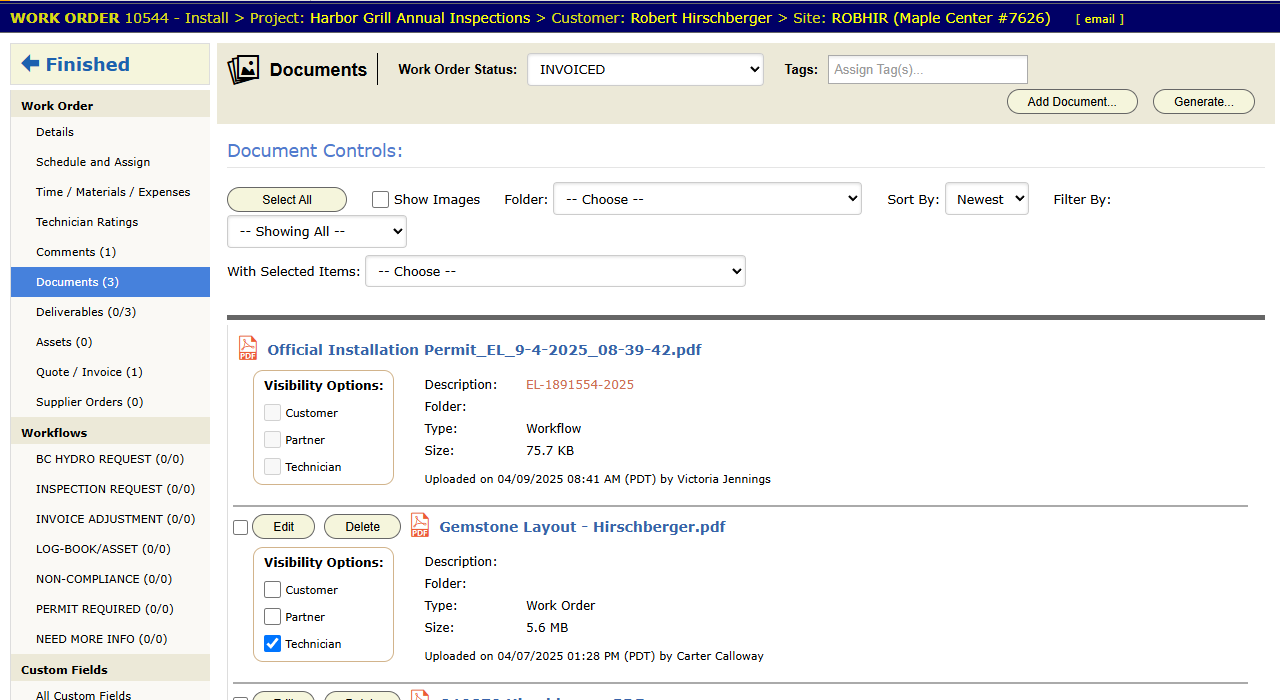Viewport: 1280px width, 700px height.
Task: Click PDF icon beside Gemstone Layout file
Action: pyautogui.click(x=420, y=525)
